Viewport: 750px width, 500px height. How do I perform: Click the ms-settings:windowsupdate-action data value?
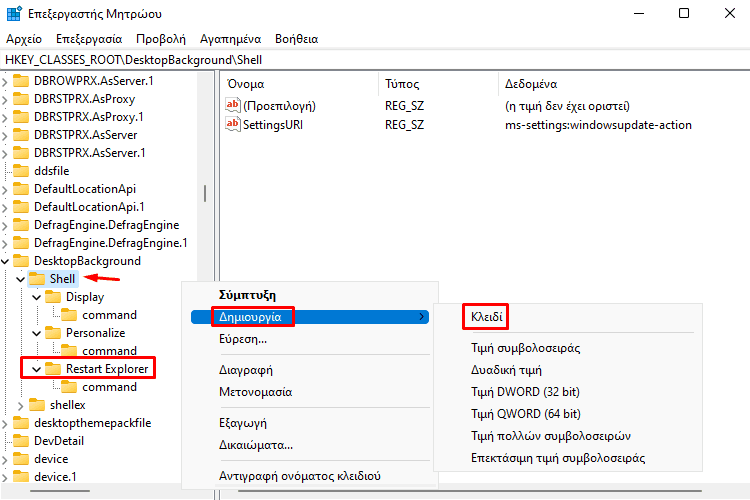click(598, 125)
